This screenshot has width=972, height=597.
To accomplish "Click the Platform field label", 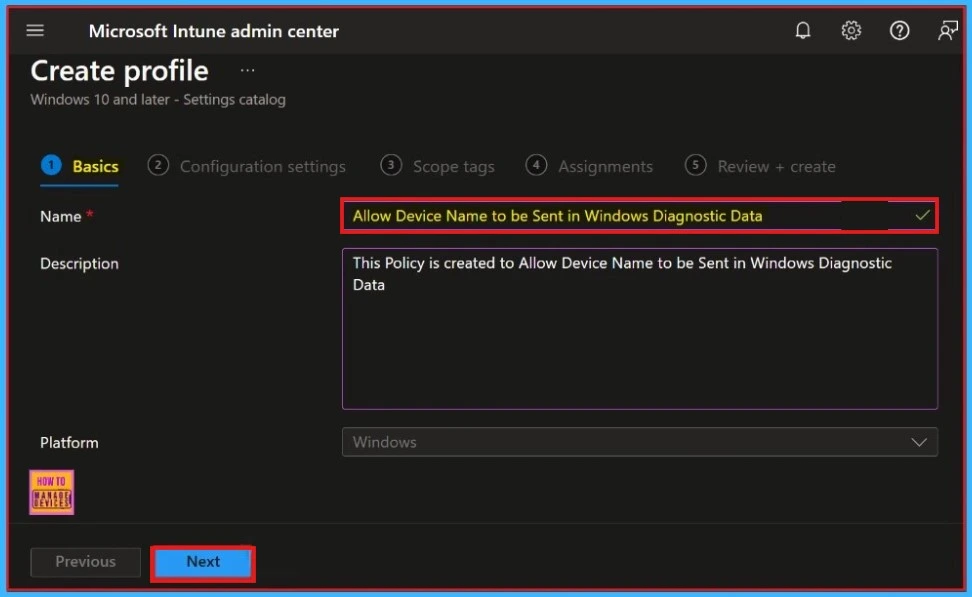I will coord(69,443).
